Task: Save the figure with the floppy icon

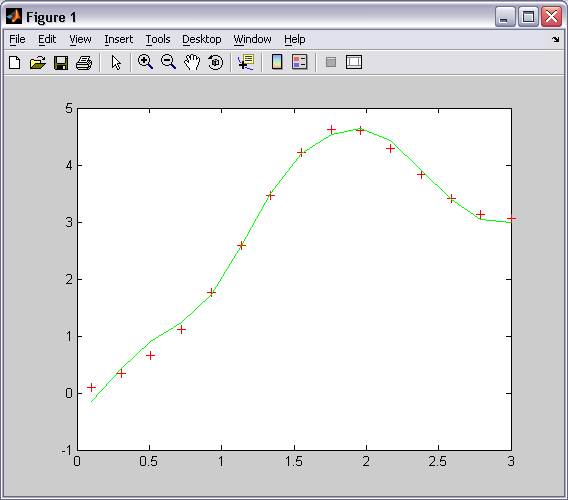Action: coord(61,63)
